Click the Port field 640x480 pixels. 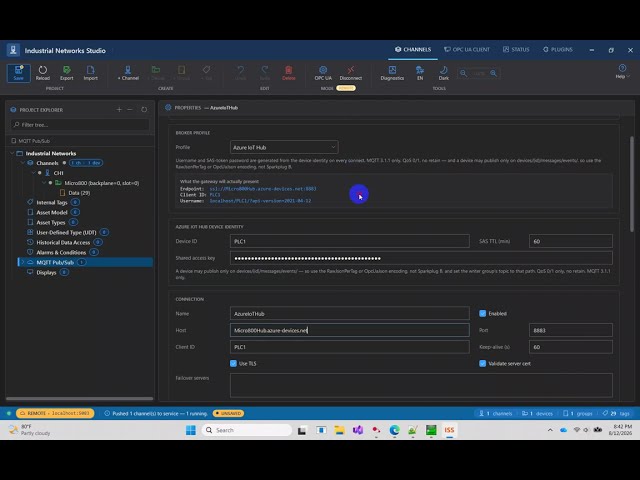tap(571, 330)
